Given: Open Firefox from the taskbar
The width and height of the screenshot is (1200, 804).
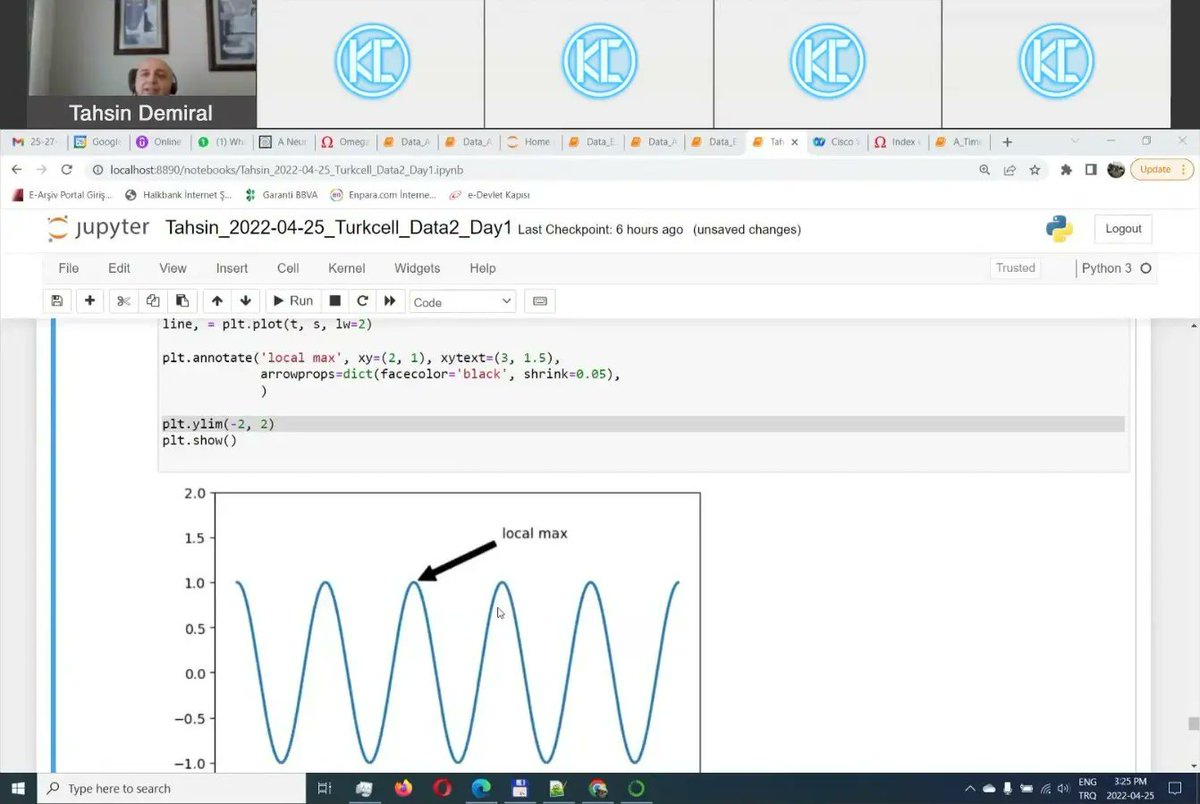Looking at the screenshot, I should 403,788.
